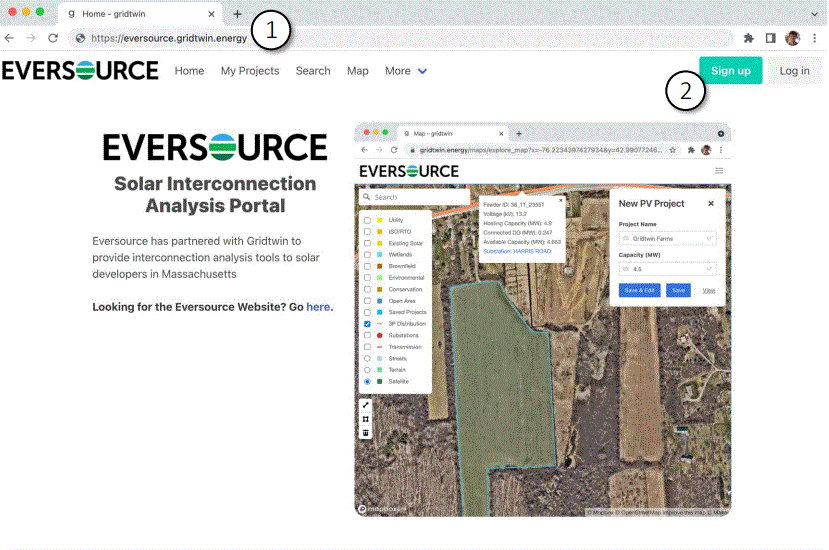Open the Substation: HARRIS ROAD link
This screenshot has width=829, height=550.
pyautogui.click(x=517, y=251)
